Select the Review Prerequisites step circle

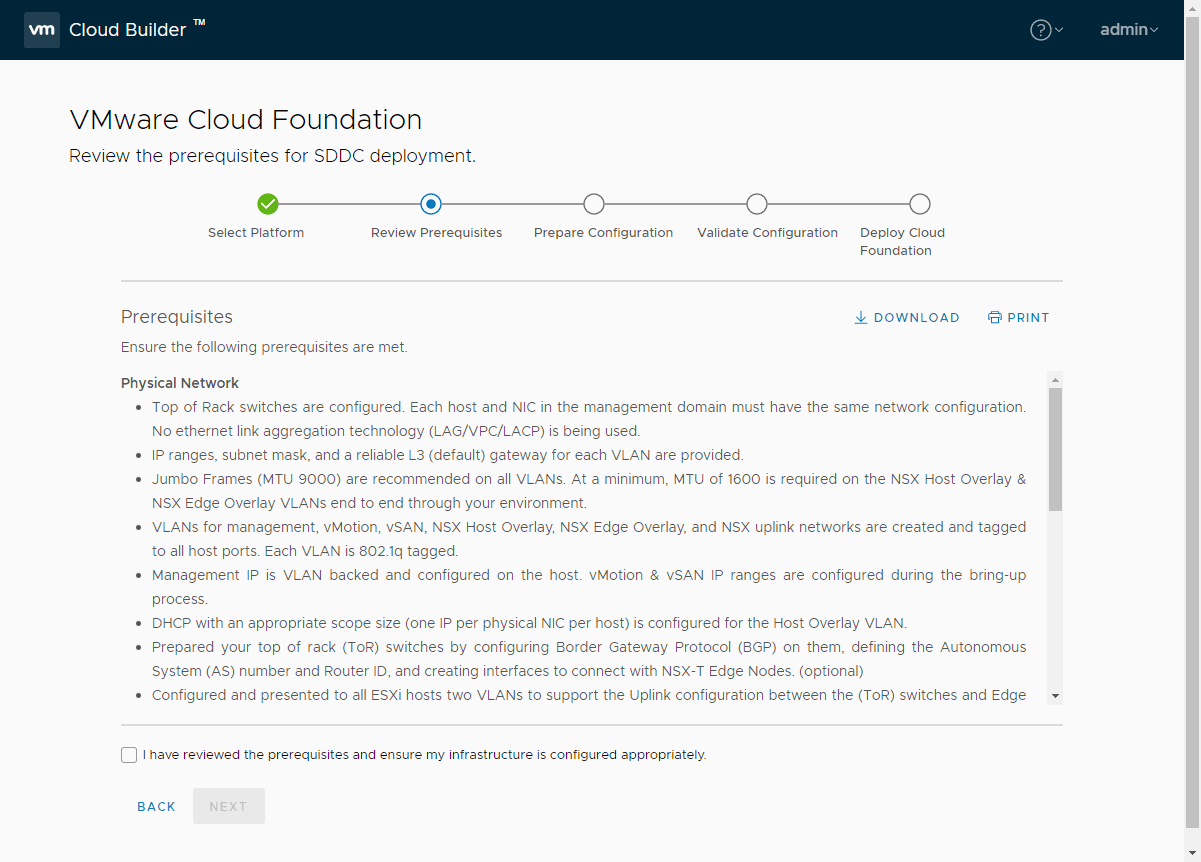tap(431, 204)
